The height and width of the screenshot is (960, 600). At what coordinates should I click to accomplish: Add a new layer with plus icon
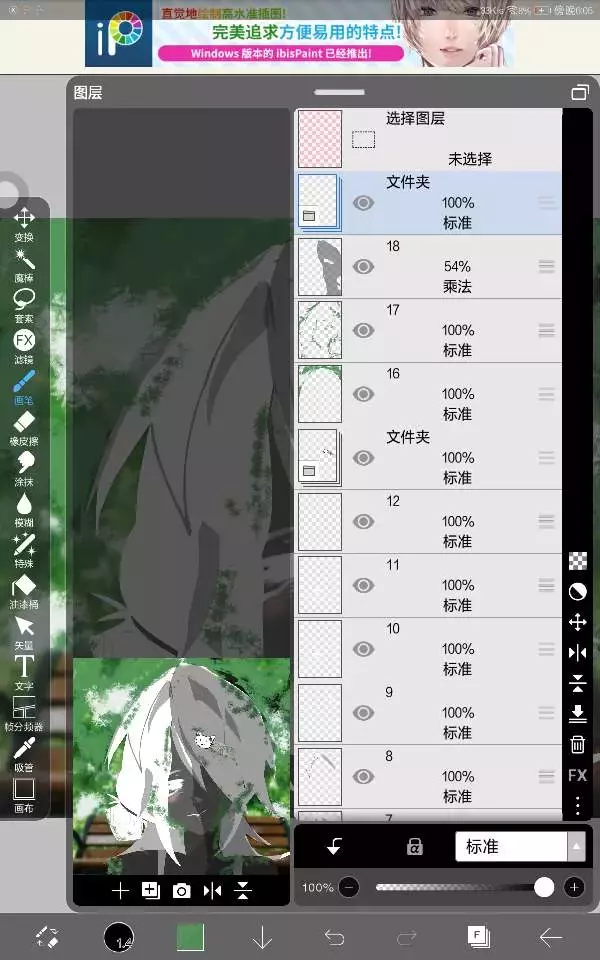tap(120, 891)
